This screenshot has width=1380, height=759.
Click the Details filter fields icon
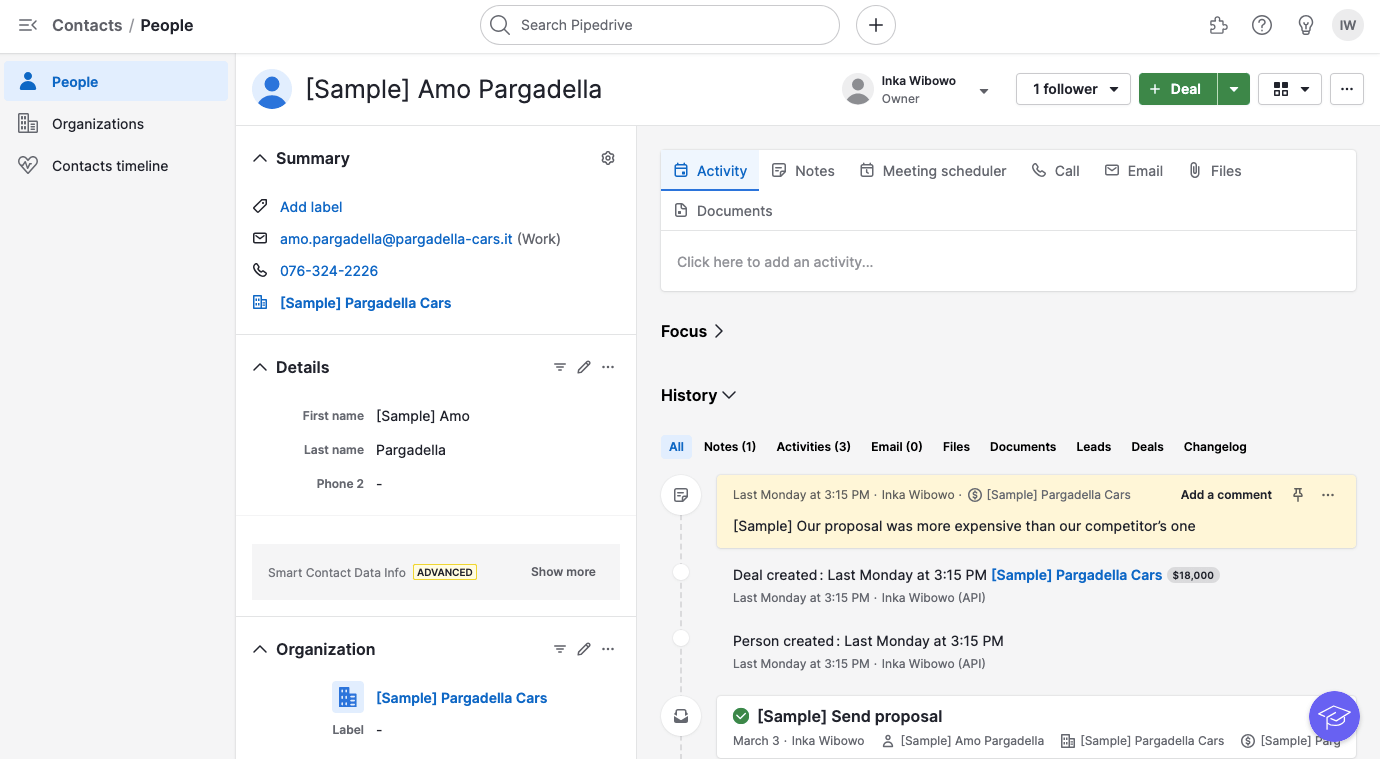point(560,367)
